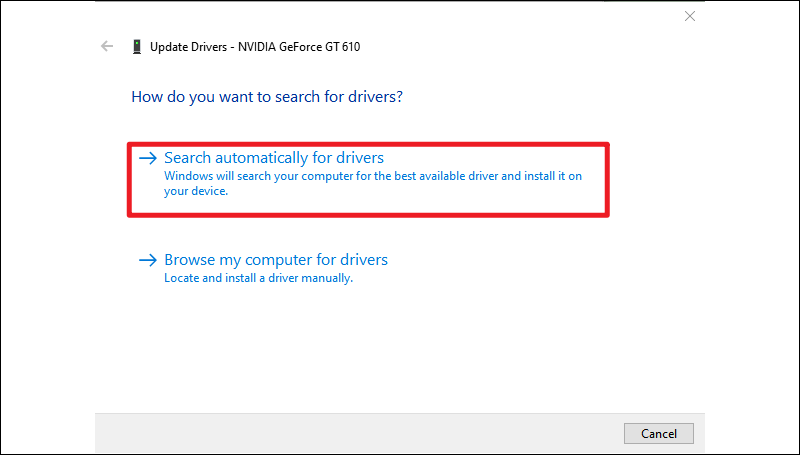This screenshot has height=455, width=800.
Task: Click the arrow icon beside Browse my computer
Action: tap(148, 260)
